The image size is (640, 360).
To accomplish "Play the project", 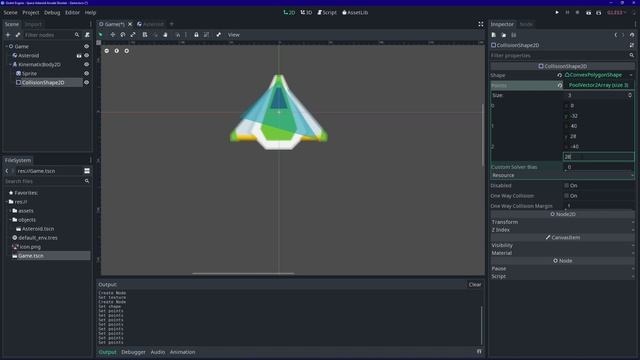I will coord(557,13).
